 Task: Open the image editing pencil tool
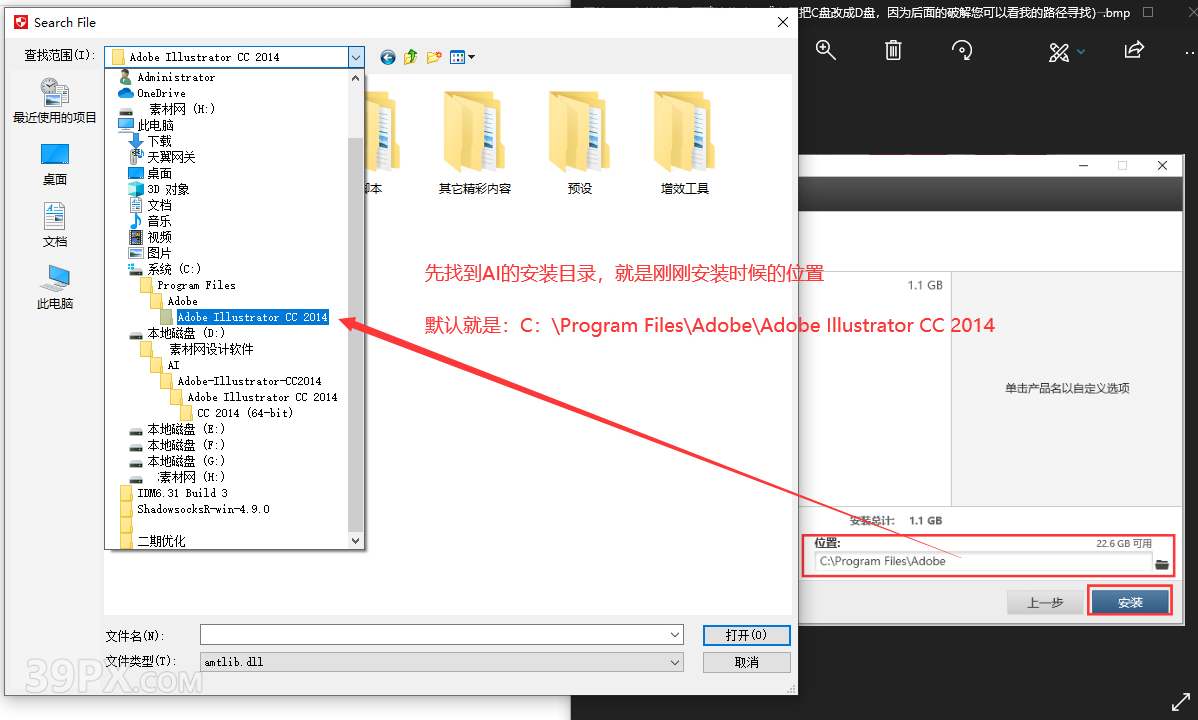(1057, 52)
